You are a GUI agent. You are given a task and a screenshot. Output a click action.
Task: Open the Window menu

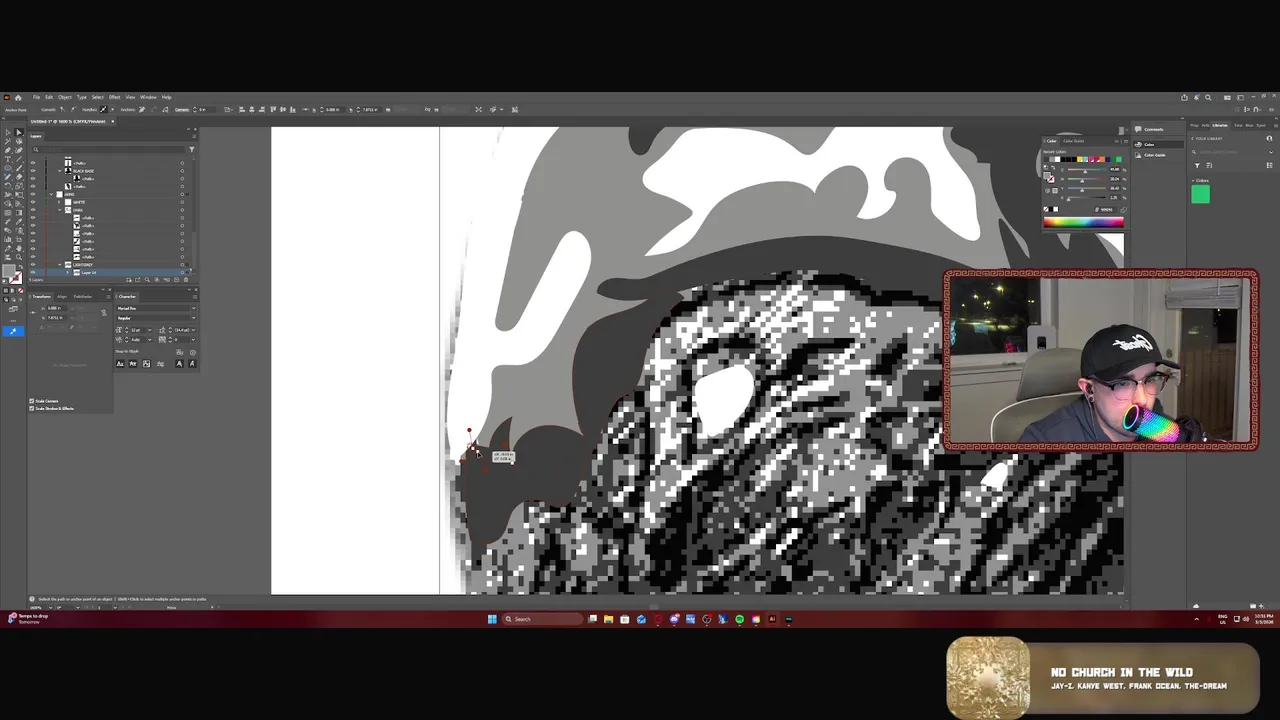click(x=148, y=97)
